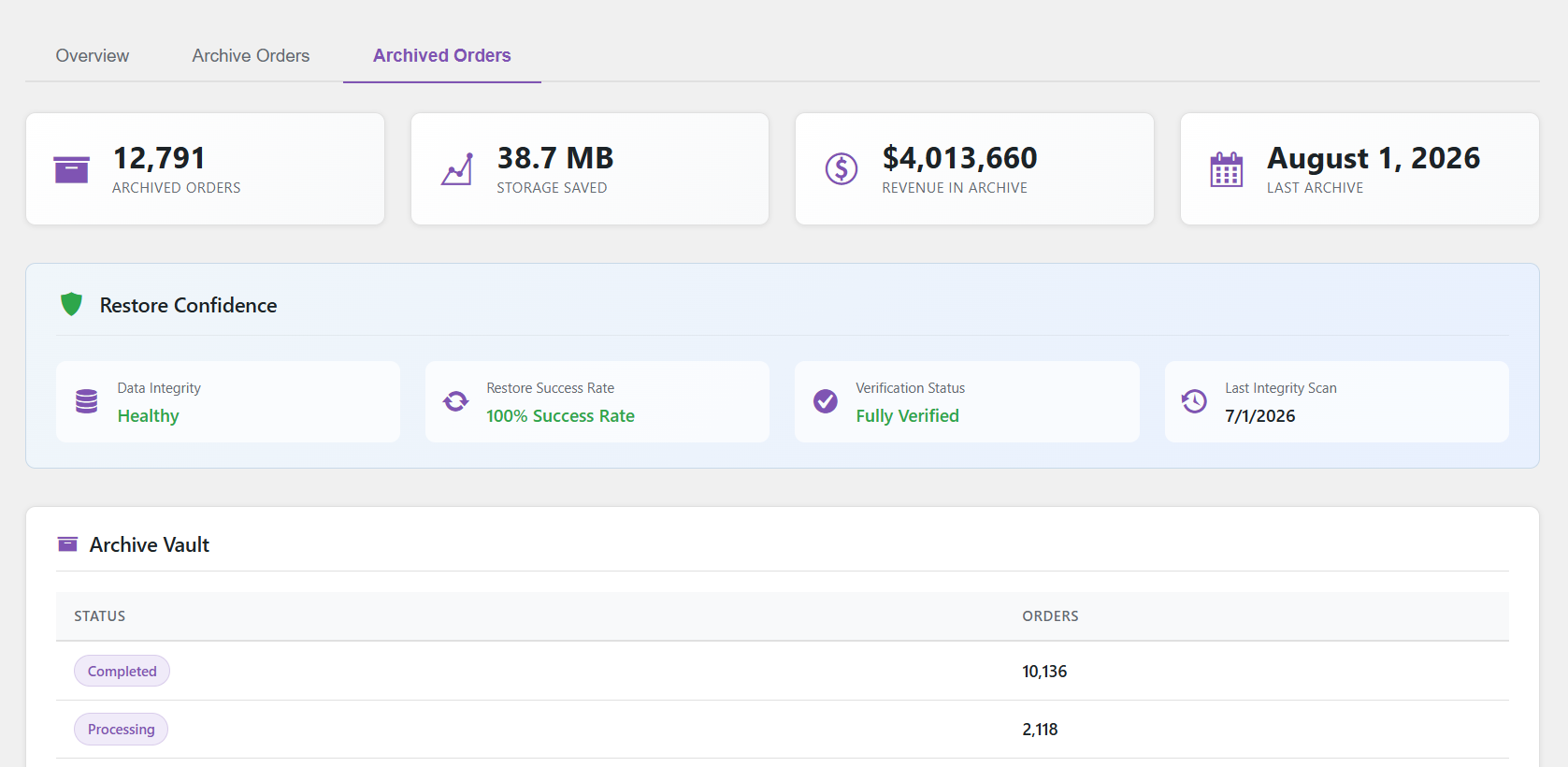Viewport: 1568px width, 767px height.
Task: Click the ARCHIVED ORDERS label
Action: click(176, 188)
